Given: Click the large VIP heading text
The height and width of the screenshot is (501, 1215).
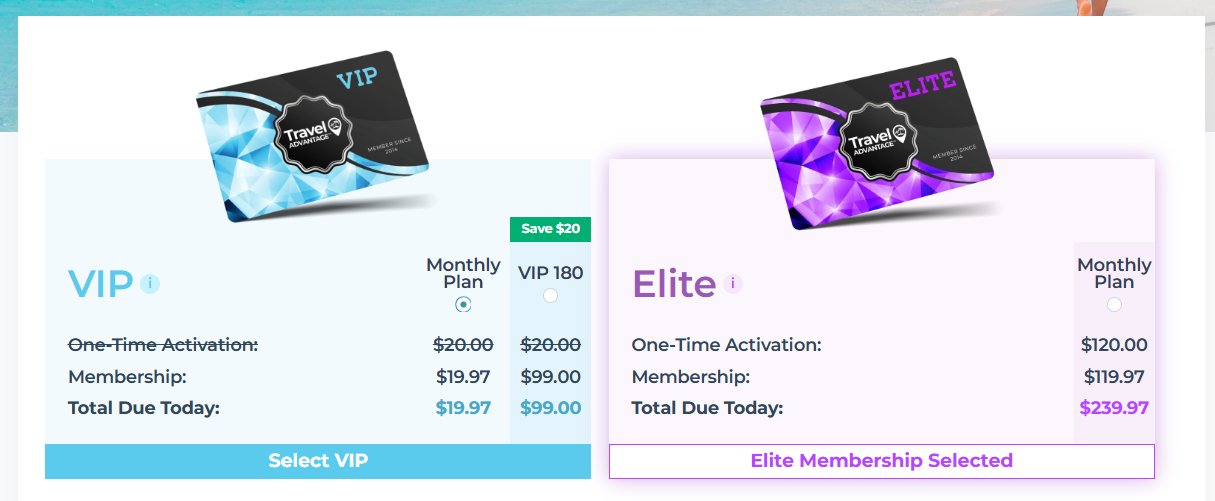Looking at the screenshot, I should 100,285.
